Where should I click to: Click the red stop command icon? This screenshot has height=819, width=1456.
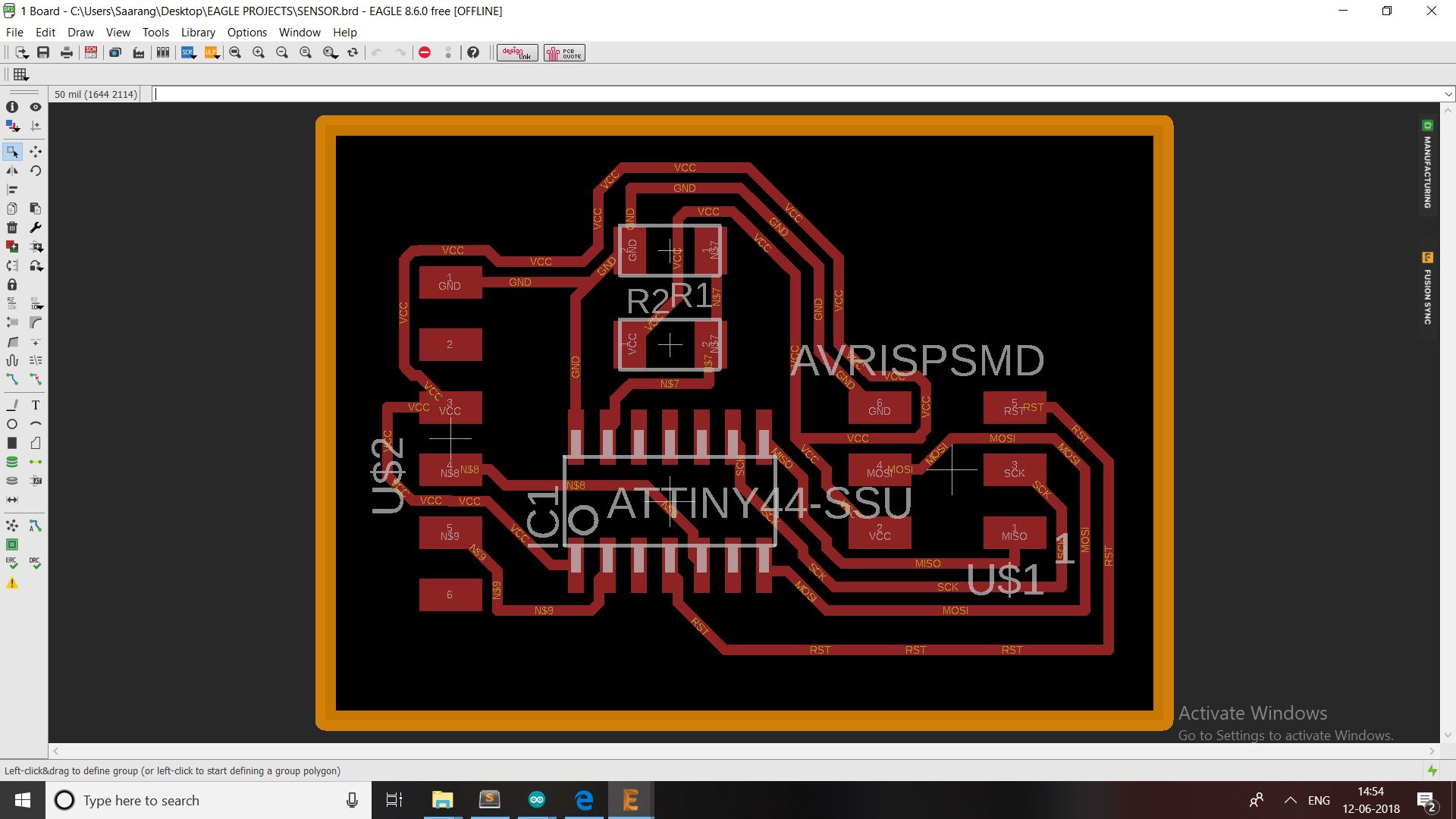[425, 52]
